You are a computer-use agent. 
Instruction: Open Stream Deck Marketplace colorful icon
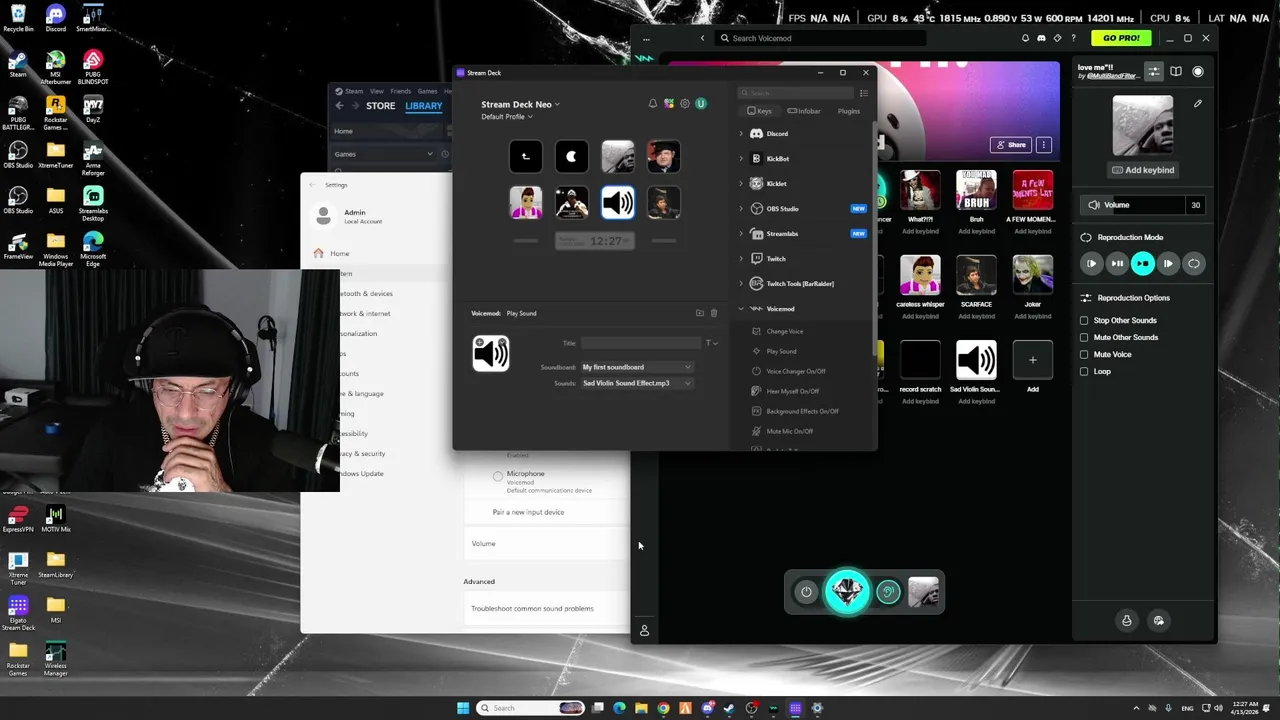point(669,104)
